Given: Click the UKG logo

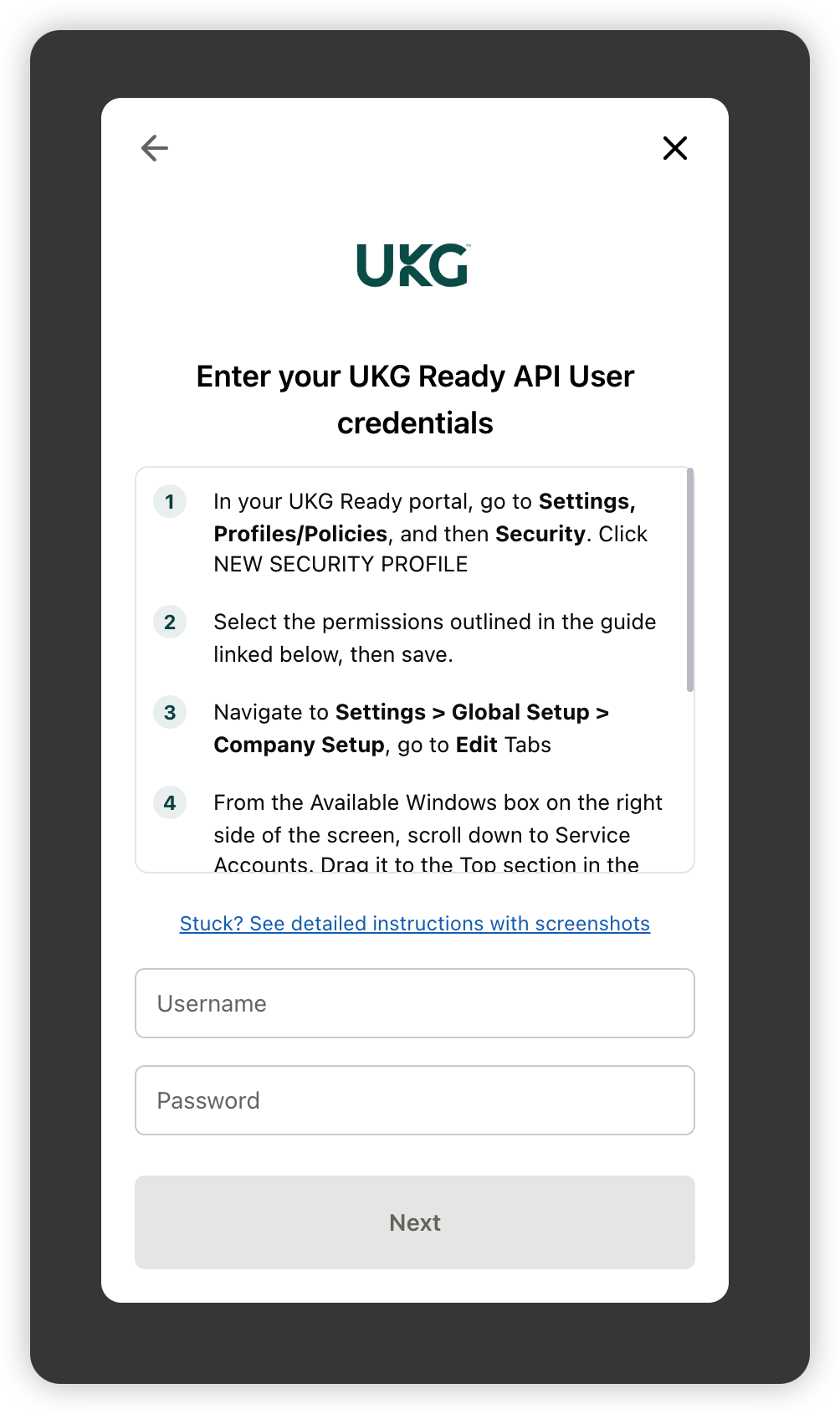Looking at the screenshot, I should click(x=414, y=265).
